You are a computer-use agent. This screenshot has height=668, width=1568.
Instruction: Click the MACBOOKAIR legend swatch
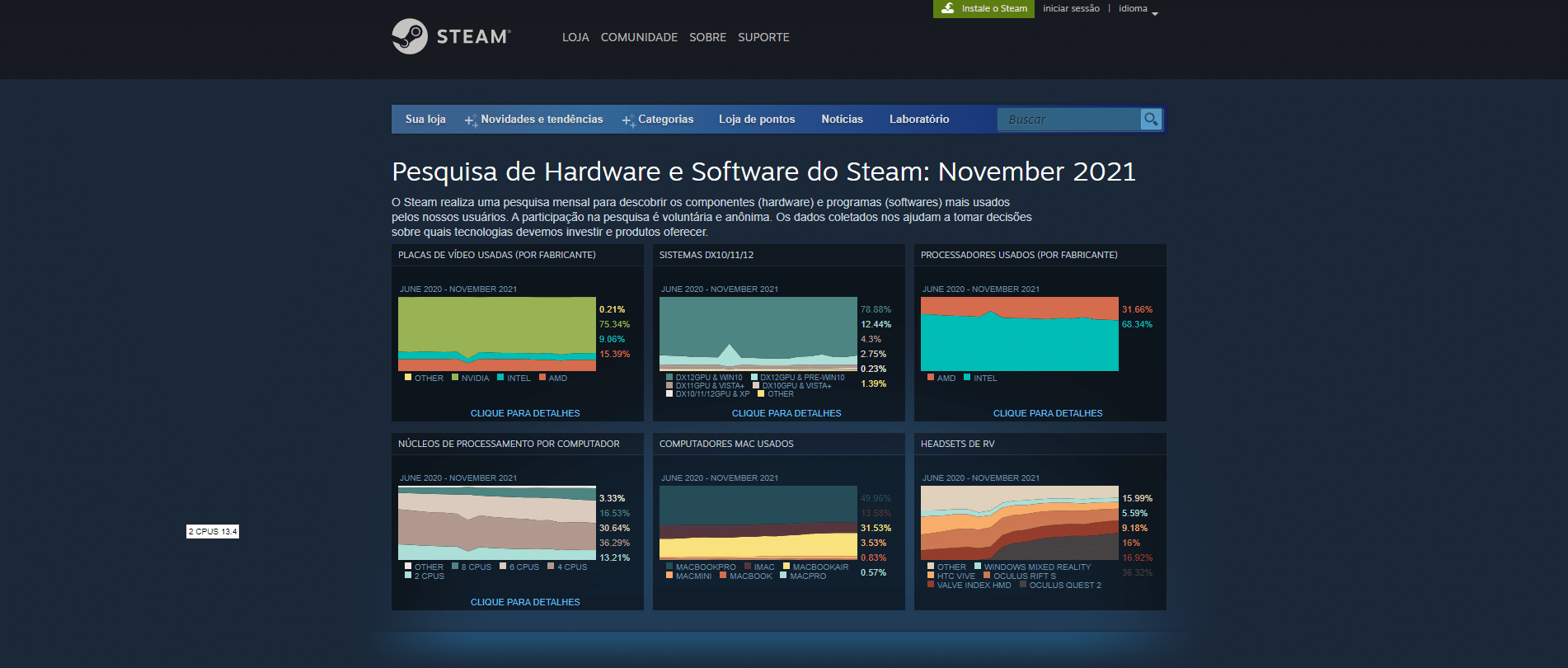pyautogui.click(x=786, y=567)
